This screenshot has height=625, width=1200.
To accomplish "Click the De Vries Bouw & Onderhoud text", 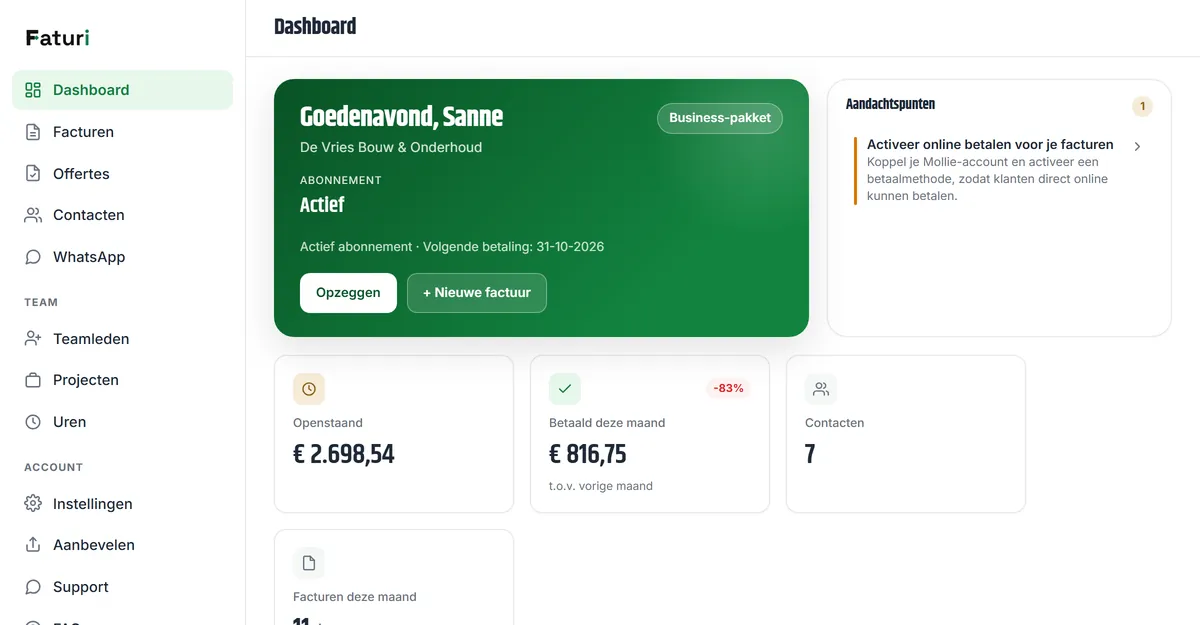I will [391, 147].
